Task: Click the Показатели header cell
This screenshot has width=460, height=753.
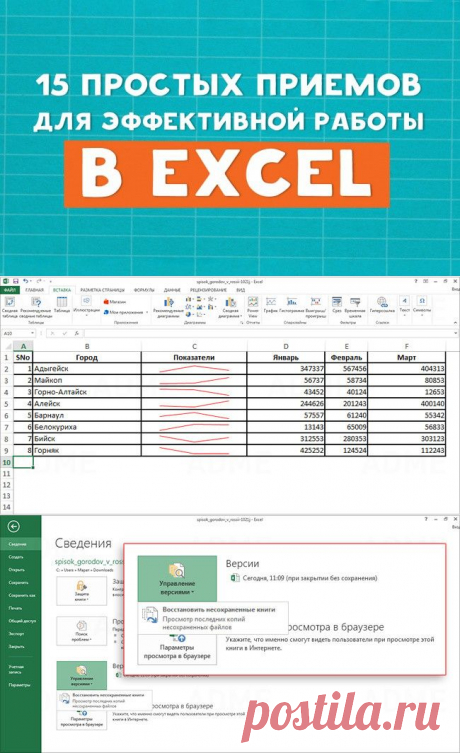Action: coord(194,357)
